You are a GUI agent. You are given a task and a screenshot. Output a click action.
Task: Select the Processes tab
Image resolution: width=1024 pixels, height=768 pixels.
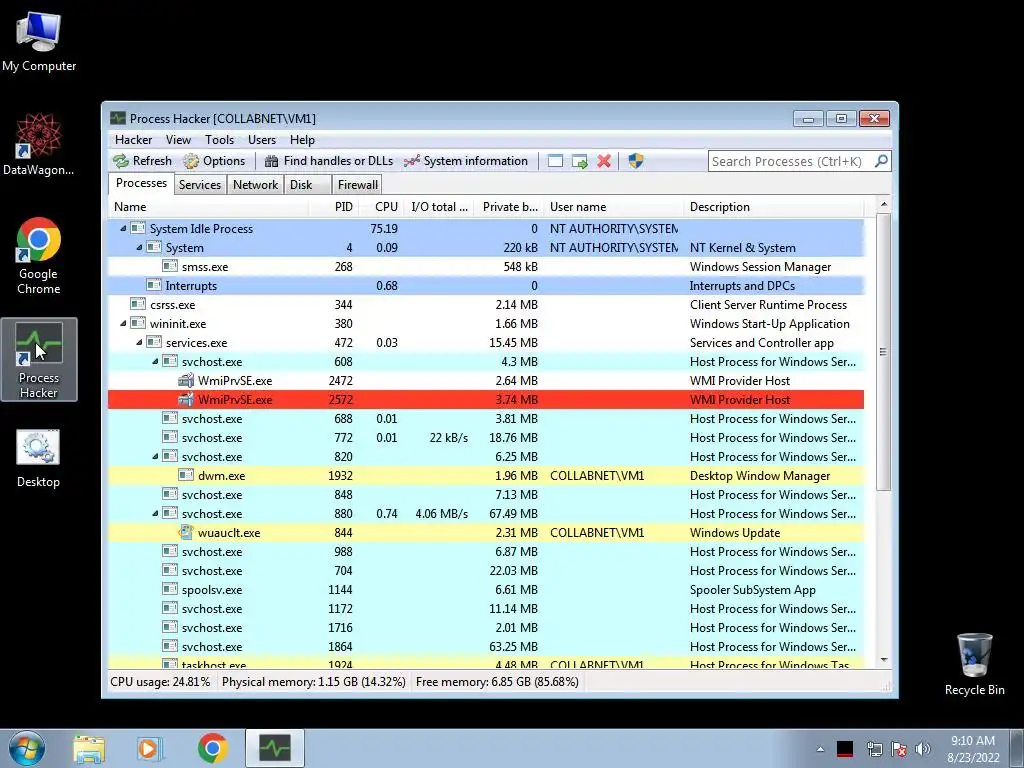tap(141, 184)
